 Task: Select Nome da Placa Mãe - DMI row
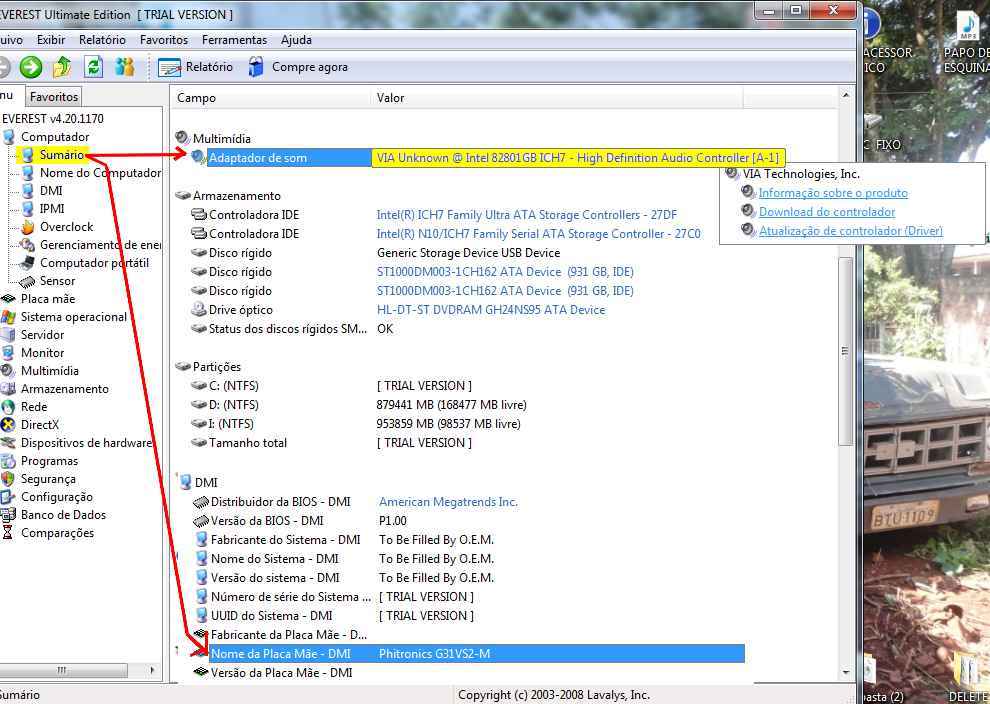pyautogui.click(x=467, y=653)
